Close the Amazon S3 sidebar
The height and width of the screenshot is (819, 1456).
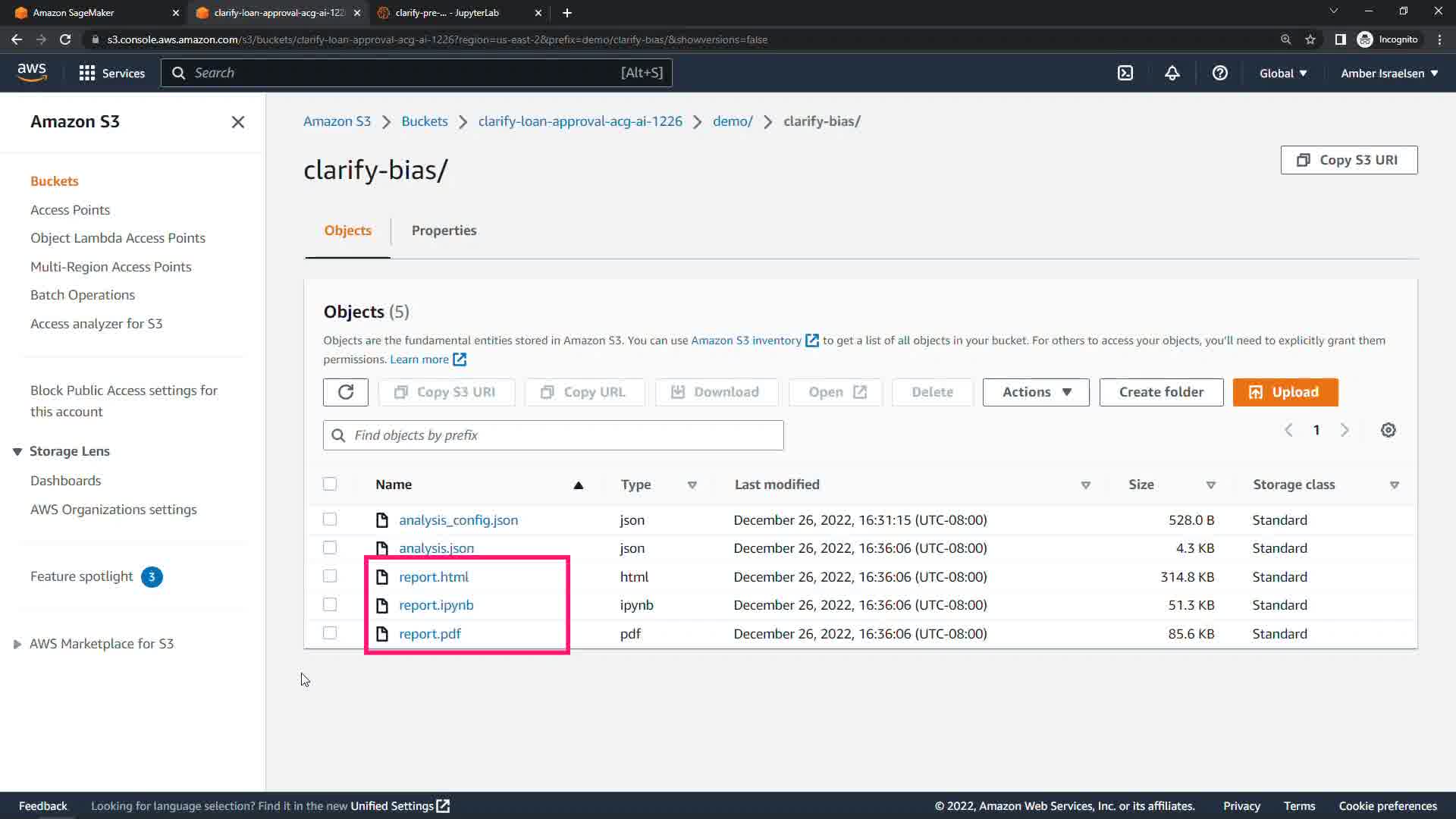coord(237,122)
